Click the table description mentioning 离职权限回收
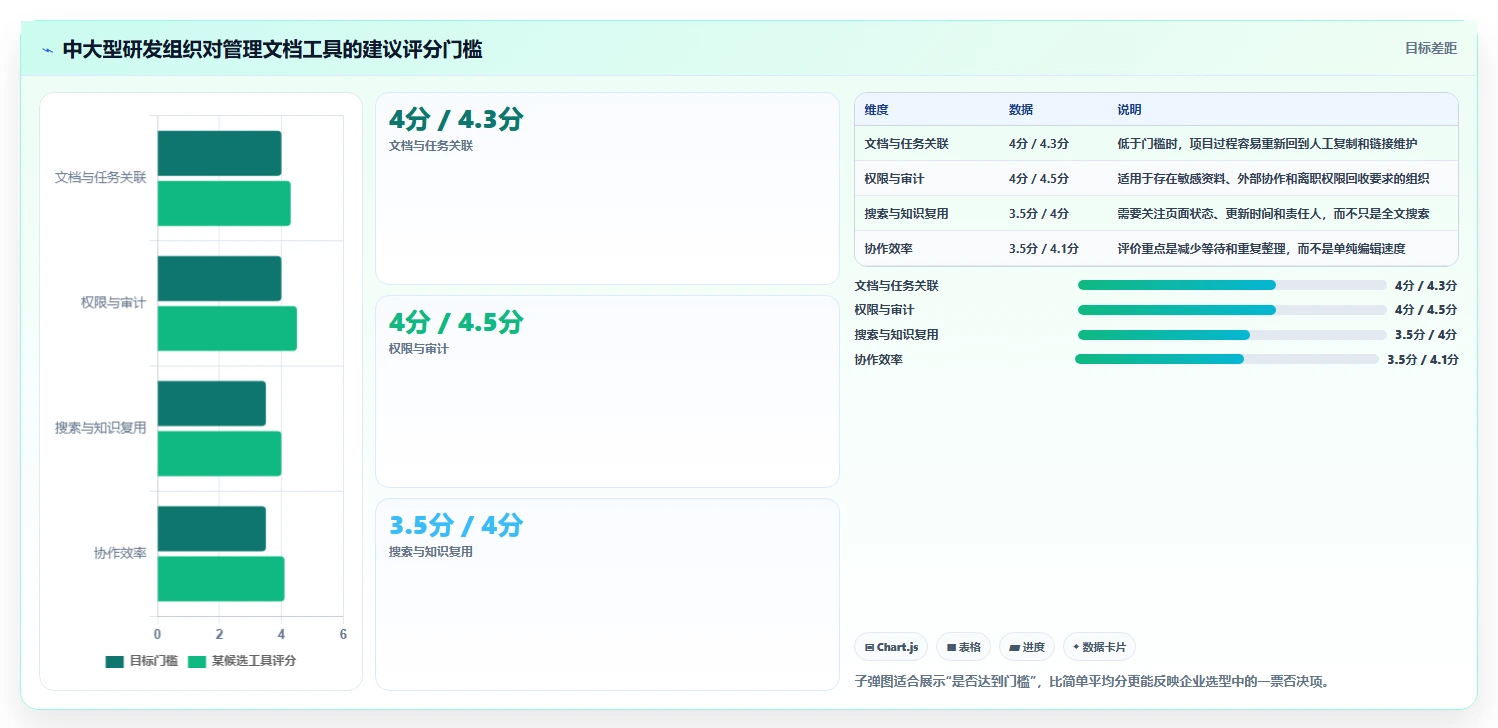1498x728 pixels. pyautogui.click(x=1273, y=179)
